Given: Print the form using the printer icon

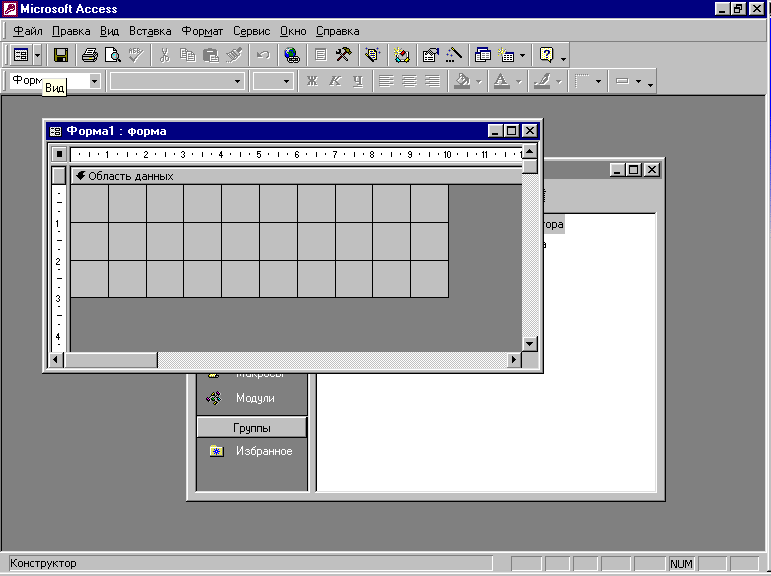Looking at the screenshot, I should coord(90,55).
